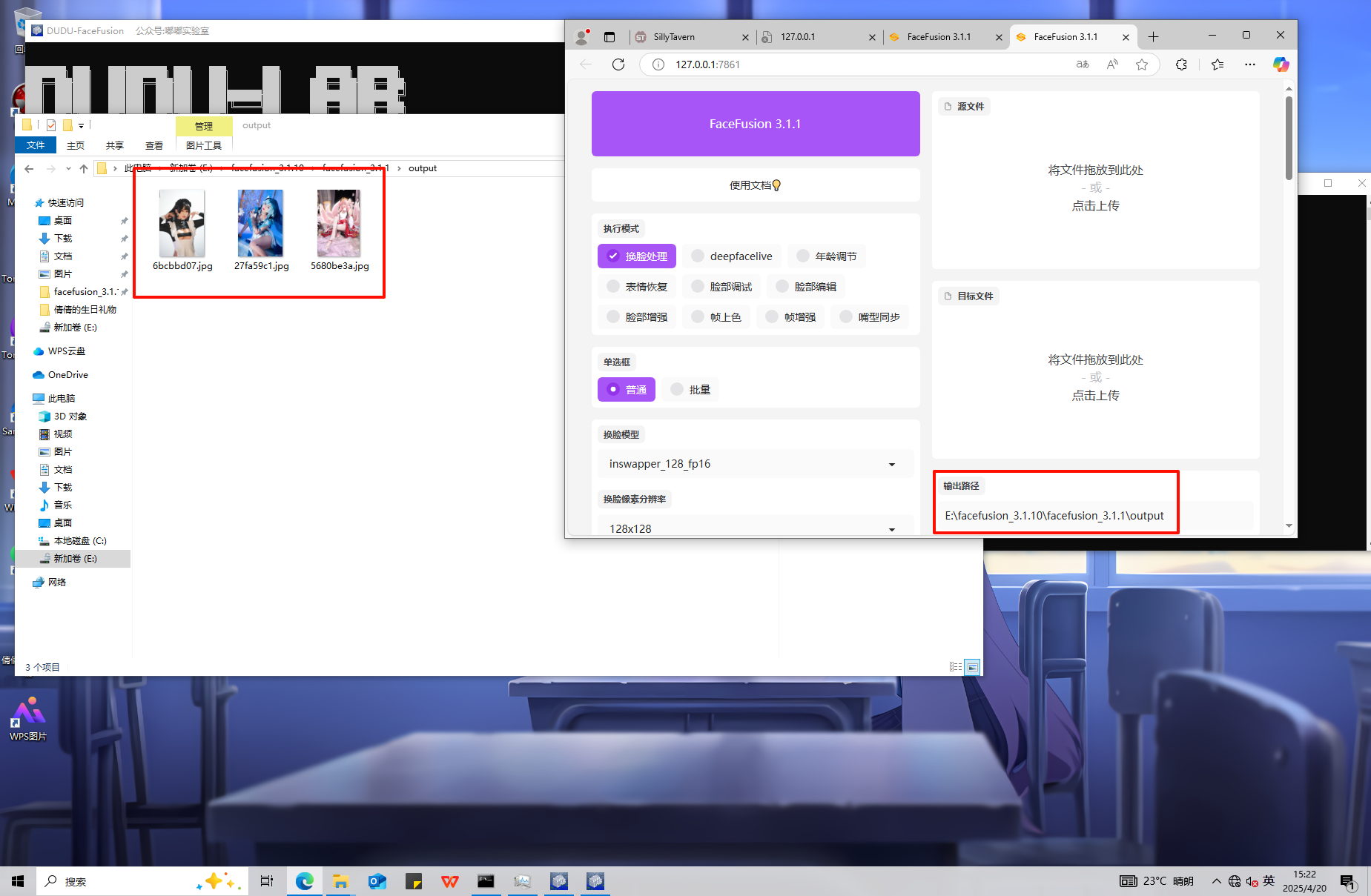Open the Copilot icon in Edge
The height and width of the screenshot is (896, 1371).
(x=1281, y=64)
